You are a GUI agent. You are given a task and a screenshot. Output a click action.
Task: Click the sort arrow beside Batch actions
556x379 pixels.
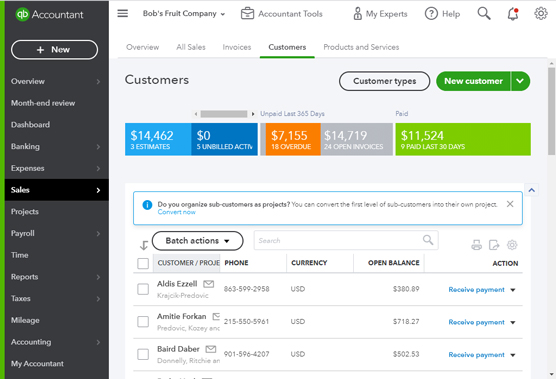pos(144,245)
